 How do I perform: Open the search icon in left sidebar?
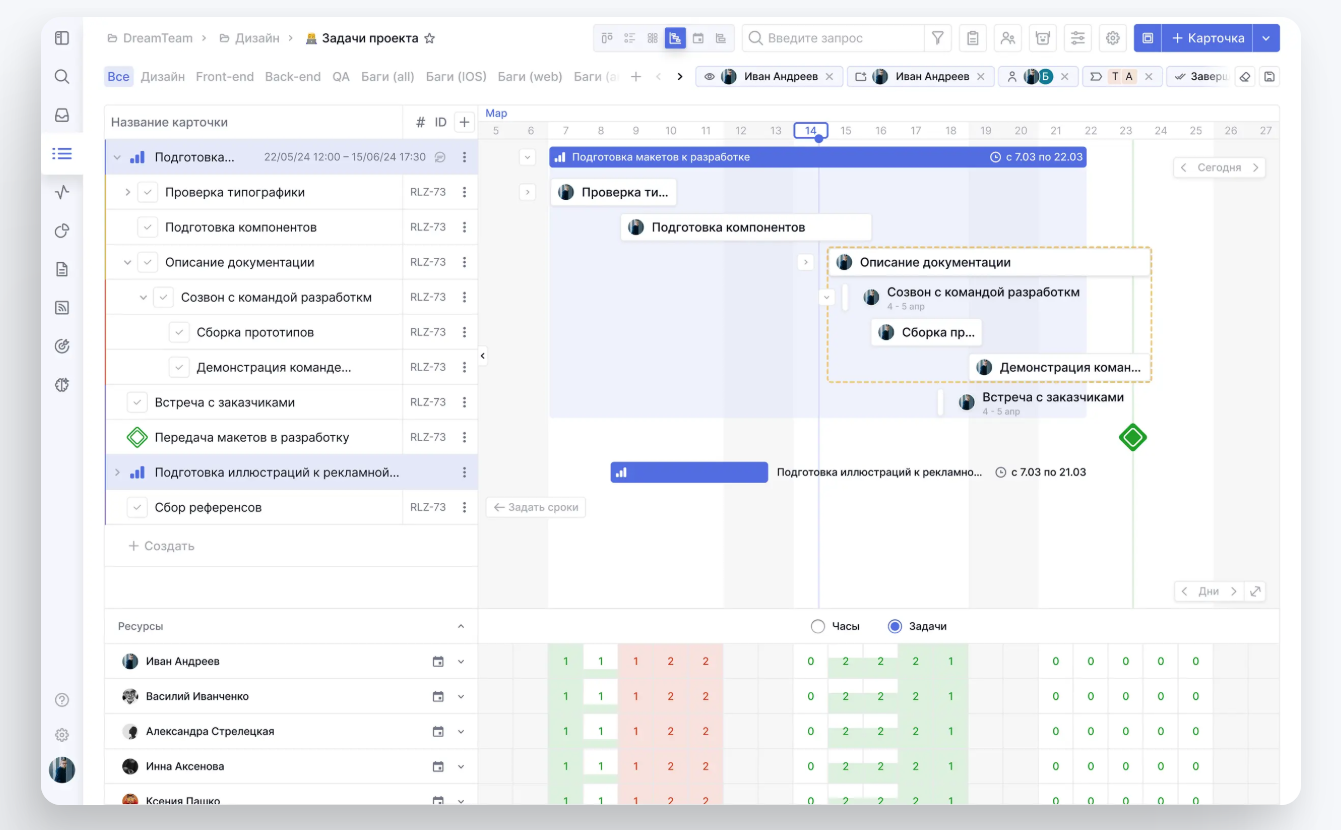click(62, 77)
